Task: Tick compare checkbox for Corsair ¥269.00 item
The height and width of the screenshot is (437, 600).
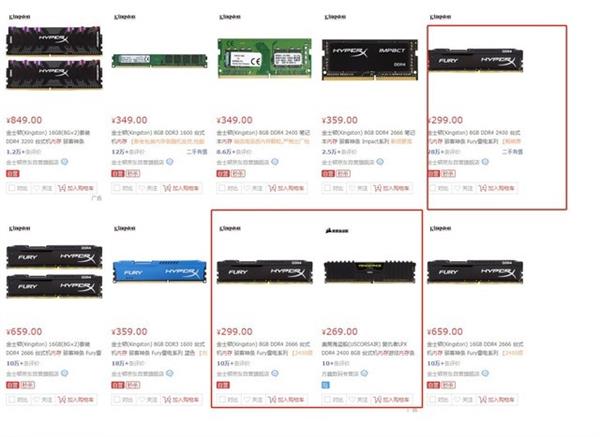Action: click(327, 399)
